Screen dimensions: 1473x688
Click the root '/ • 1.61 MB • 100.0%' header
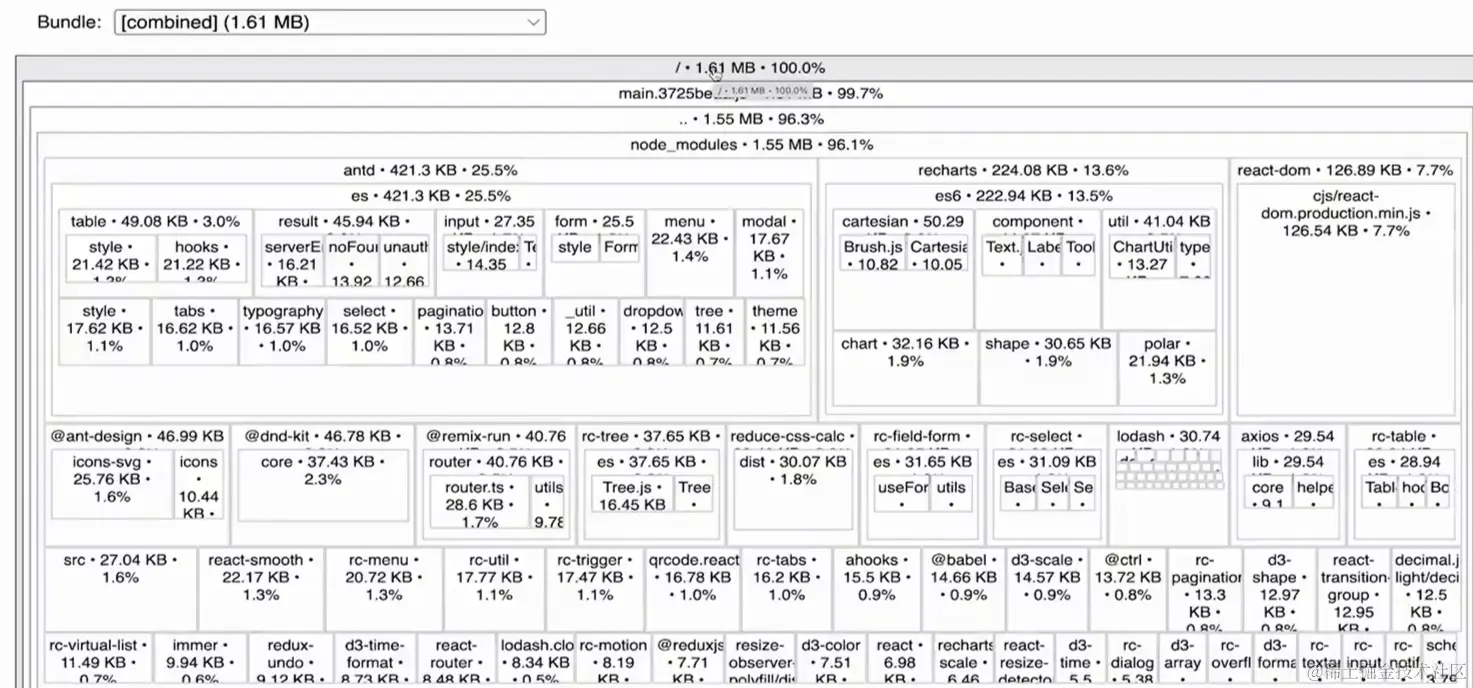pos(750,68)
